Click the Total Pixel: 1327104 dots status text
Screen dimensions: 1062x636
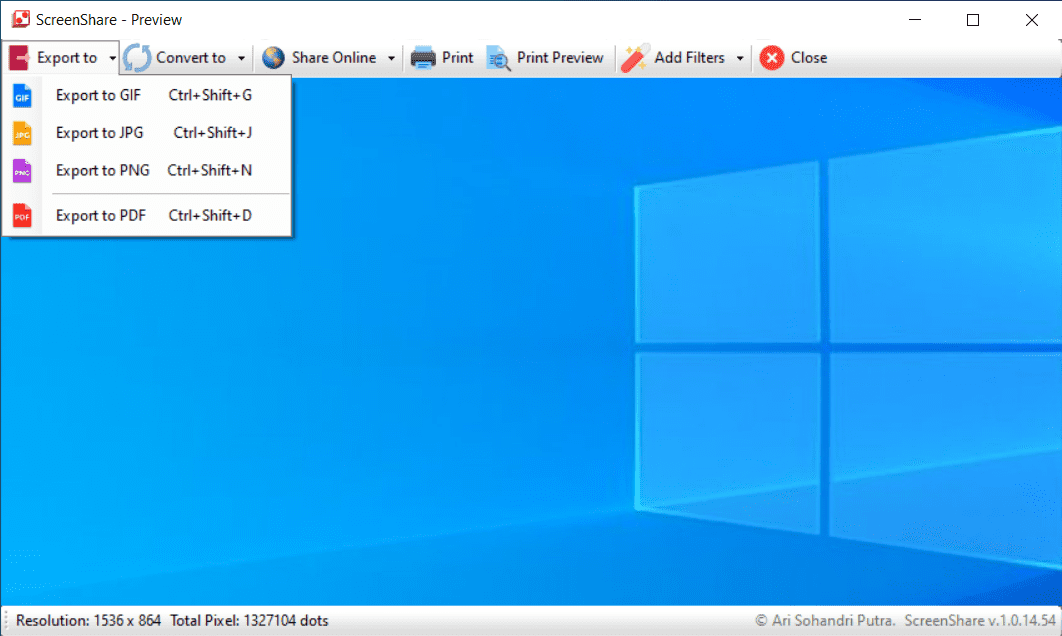[249, 620]
